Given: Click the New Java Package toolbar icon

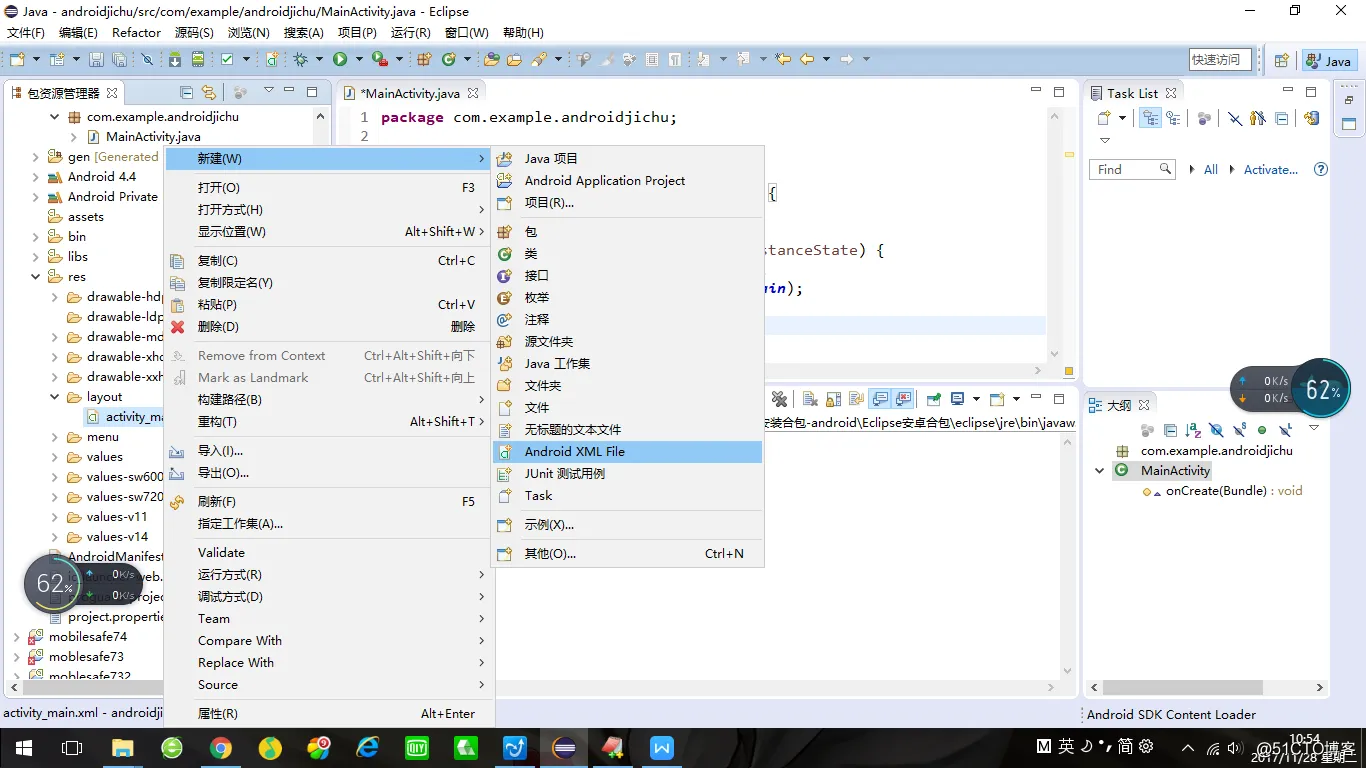Looking at the screenshot, I should [x=424, y=60].
